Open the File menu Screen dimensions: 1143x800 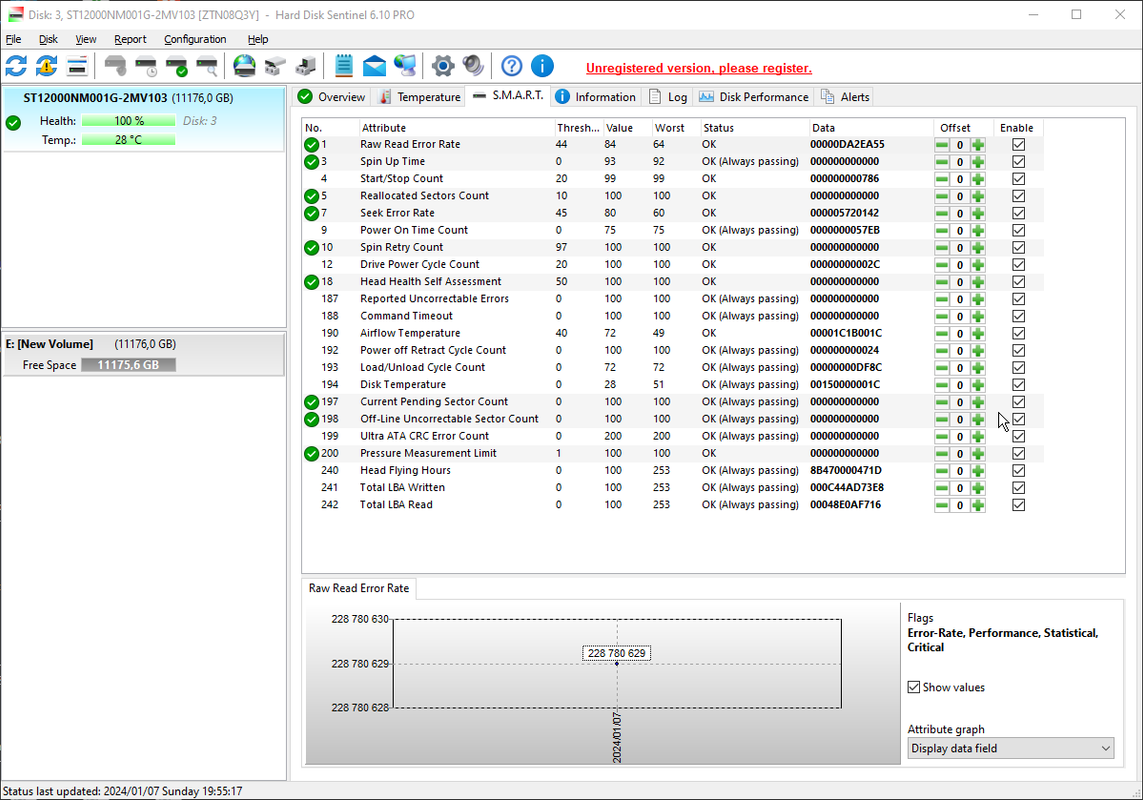pyautogui.click(x=13, y=39)
